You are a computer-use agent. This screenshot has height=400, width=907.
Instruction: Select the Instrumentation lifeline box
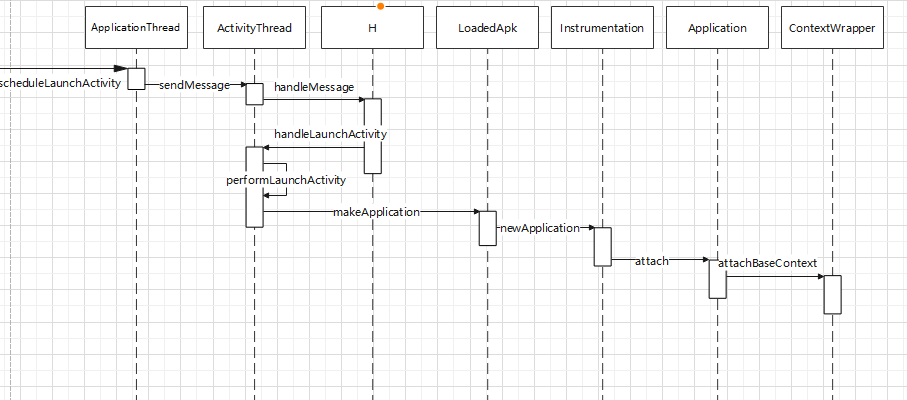pyautogui.click(x=602, y=28)
